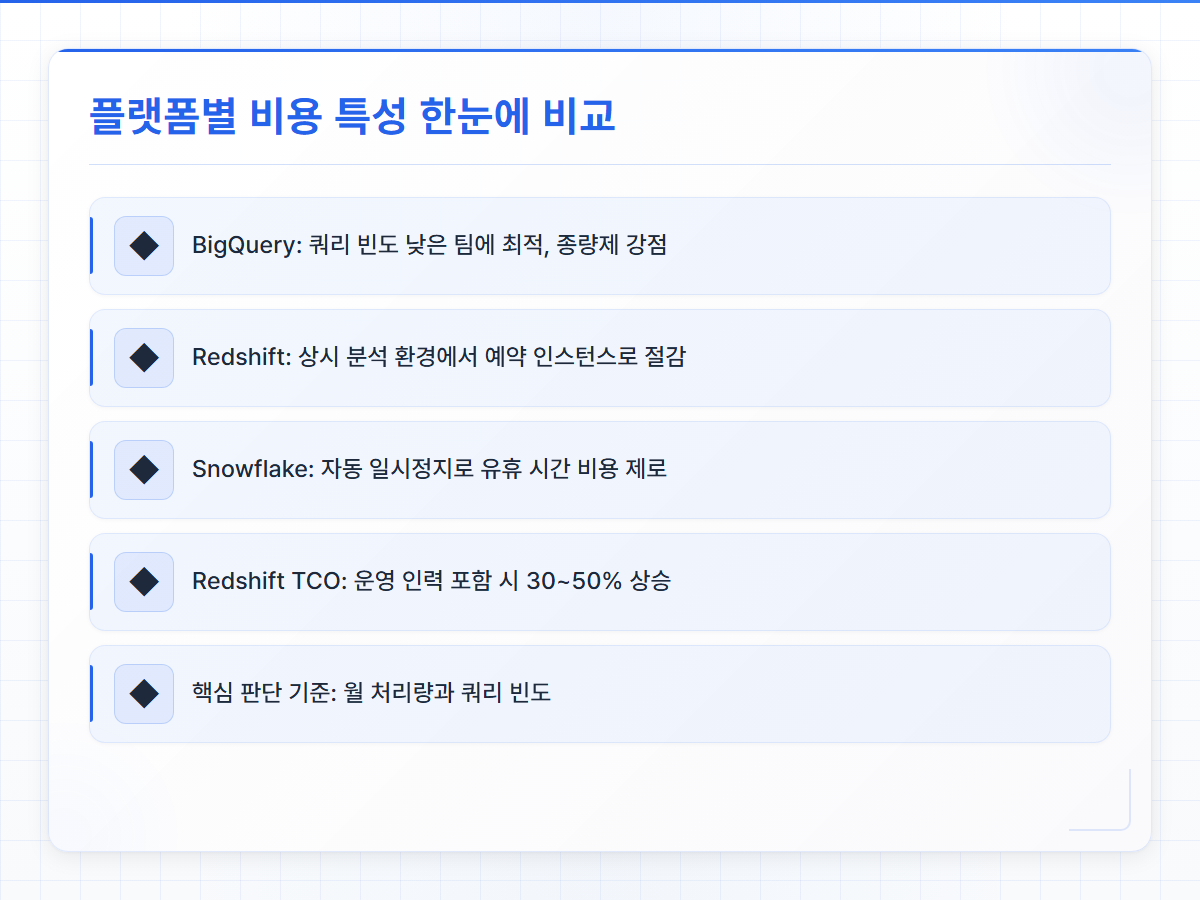Click the diamond icon beside Redshift 상시 분석 item

[144, 358]
